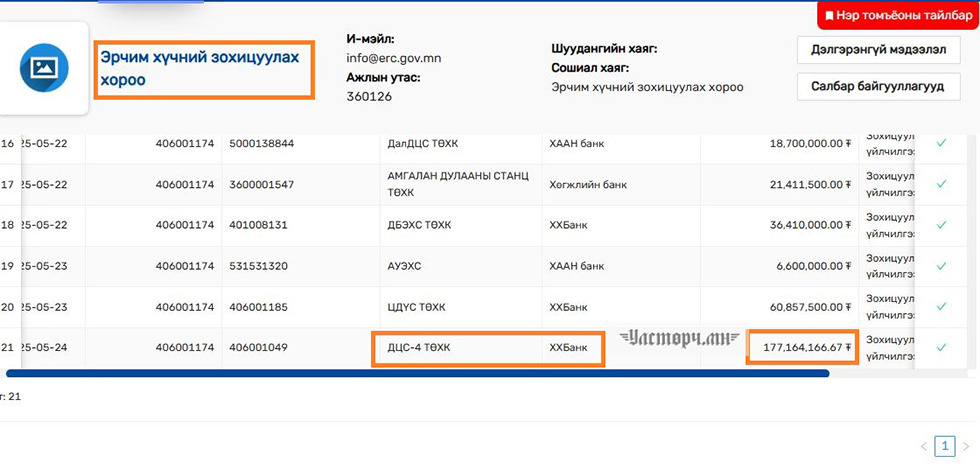
Task: Click the organization image placeholder icon
Action: pos(43,68)
